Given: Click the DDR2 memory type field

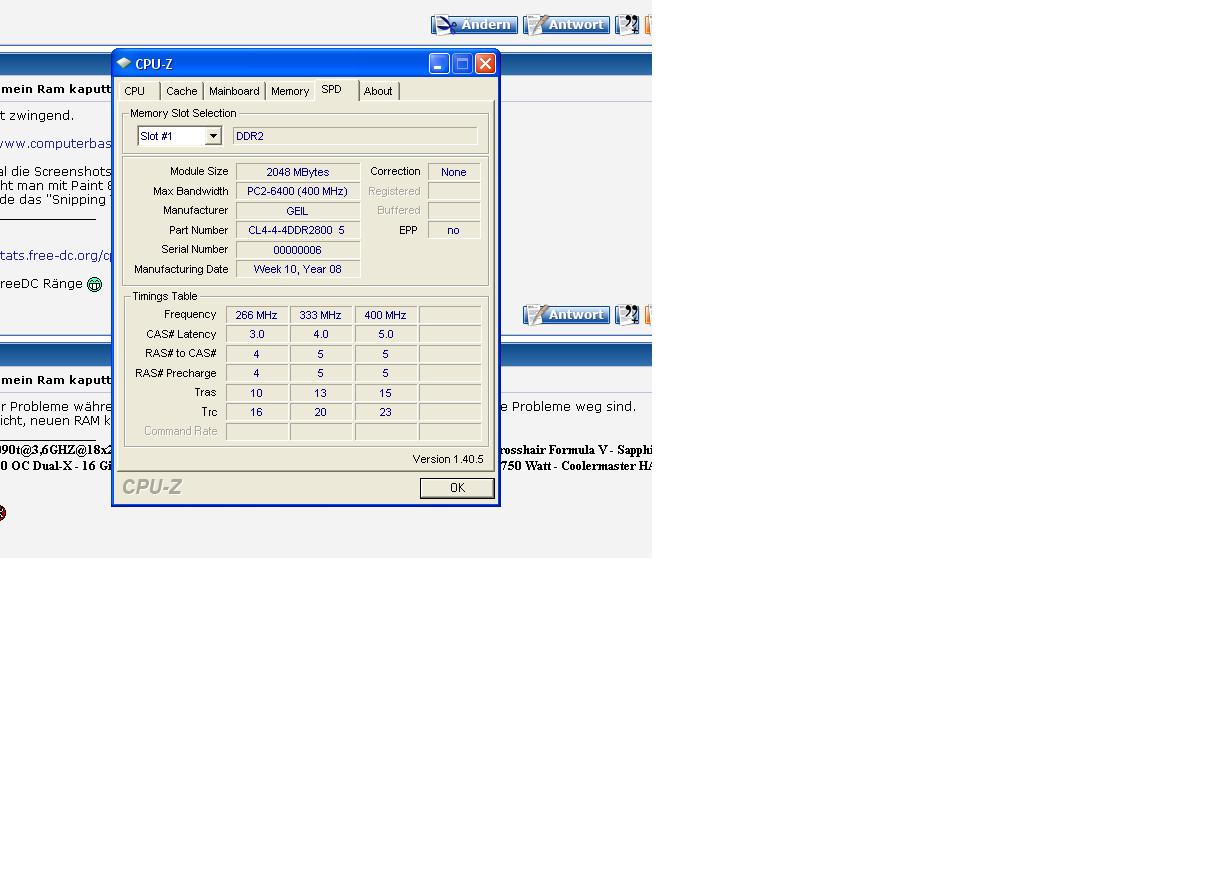Looking at the screenshot, I should pyautogui.click(x=355, y=136).
